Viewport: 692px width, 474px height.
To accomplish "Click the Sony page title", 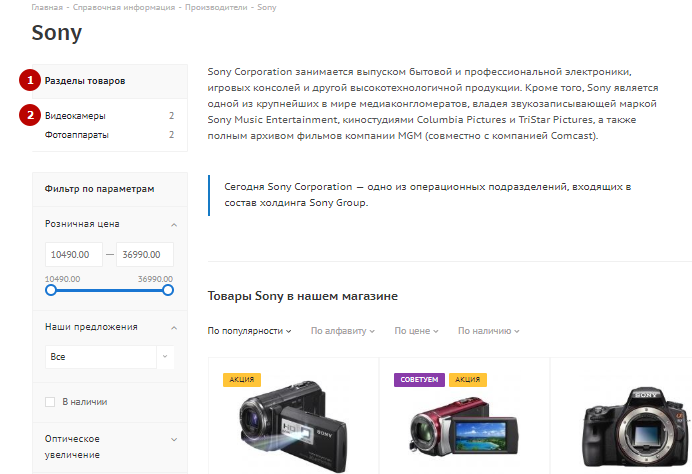I will click(56, 33).
